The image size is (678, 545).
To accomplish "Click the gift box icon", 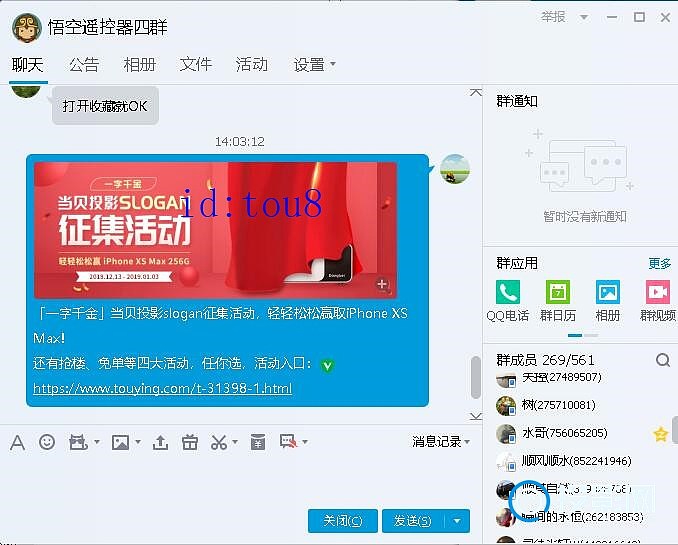I will (190, 442).
